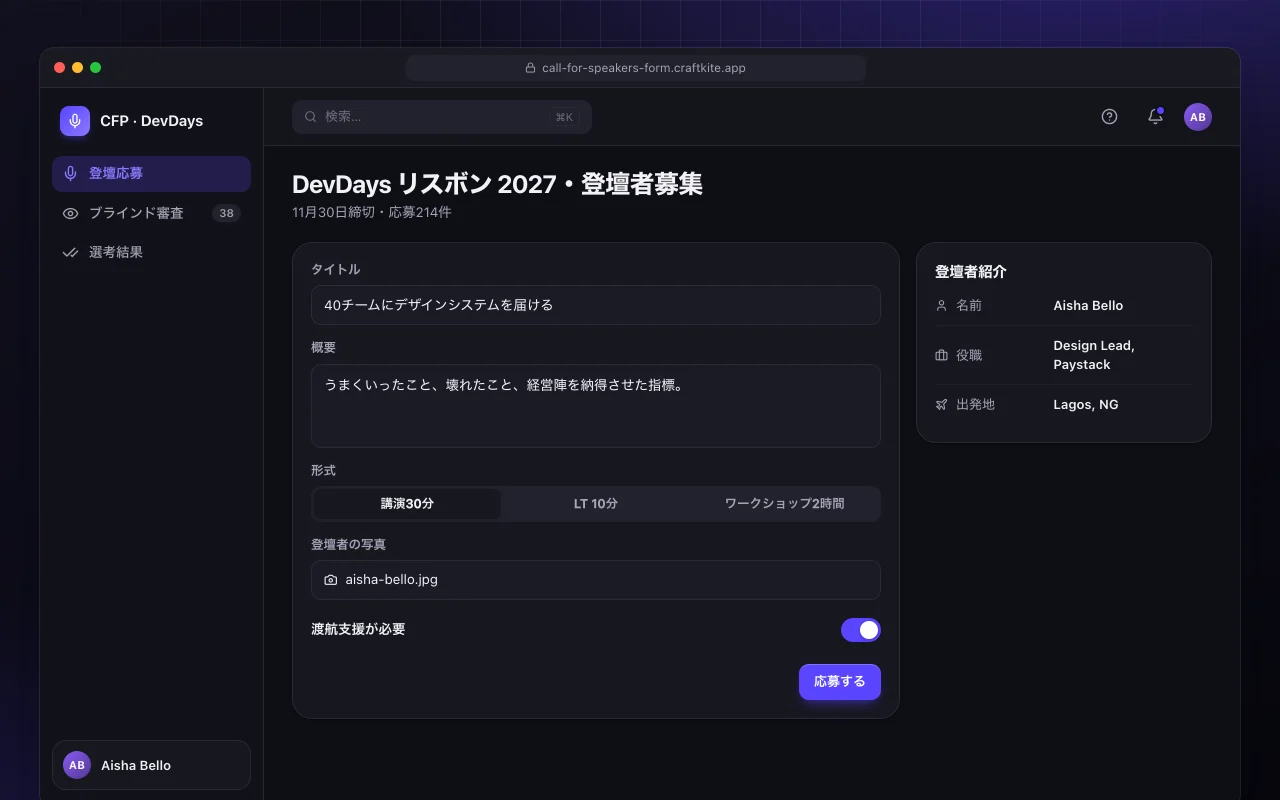Open the Aisha Bello account card in sidebar
The width and height of the screenshot is (1280, 800).
click(x=151, y=765)
